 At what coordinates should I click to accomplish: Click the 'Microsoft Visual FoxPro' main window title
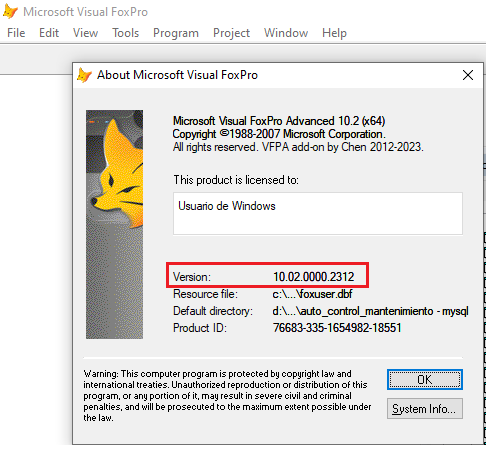point(85,12)
